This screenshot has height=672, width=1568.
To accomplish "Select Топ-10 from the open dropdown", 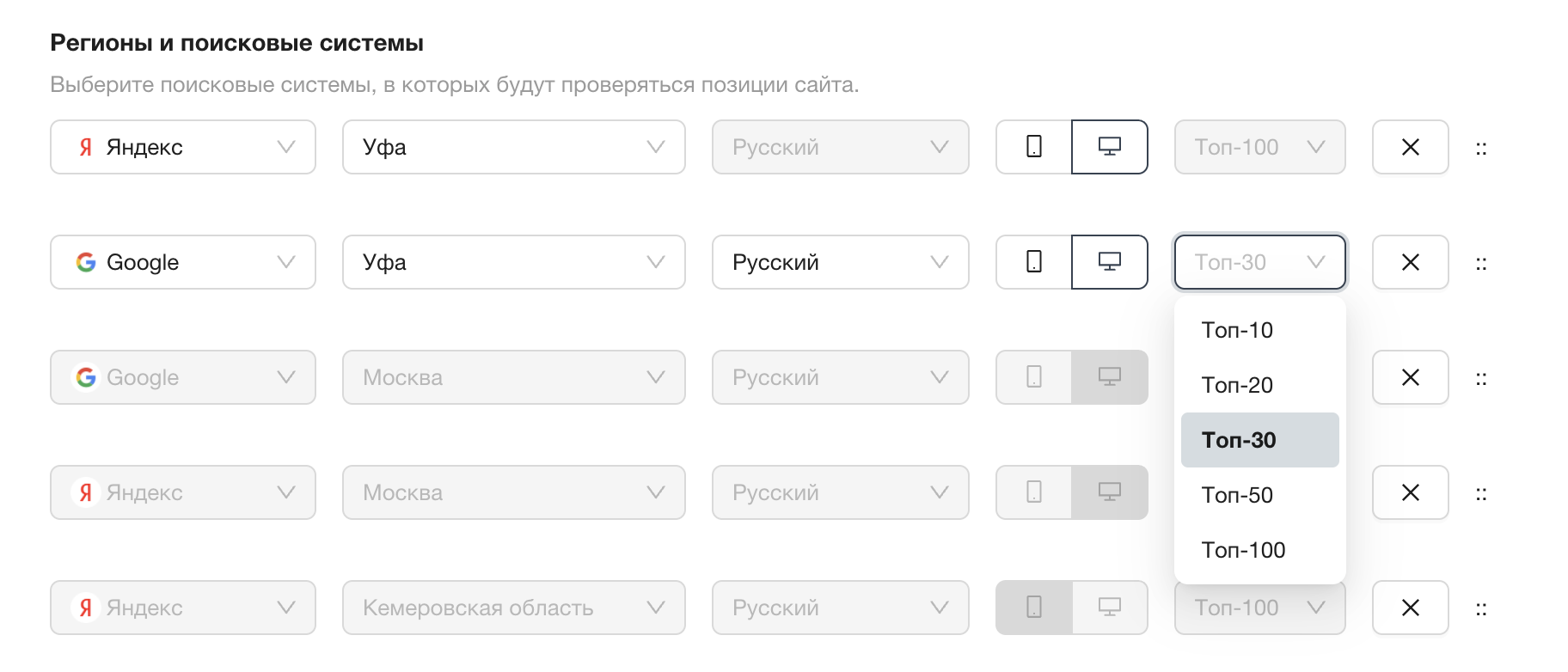I will click(1237, 330).
